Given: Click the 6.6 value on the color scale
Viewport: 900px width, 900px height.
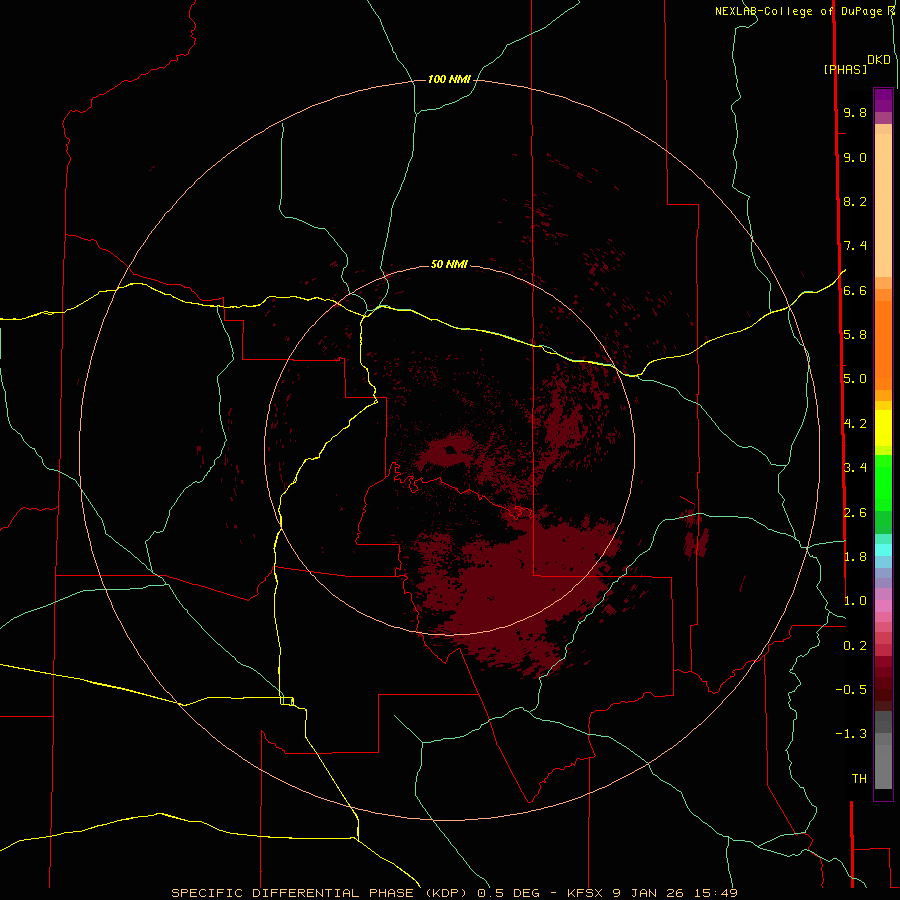Looking at the screenshot, I should coord(855,290).
